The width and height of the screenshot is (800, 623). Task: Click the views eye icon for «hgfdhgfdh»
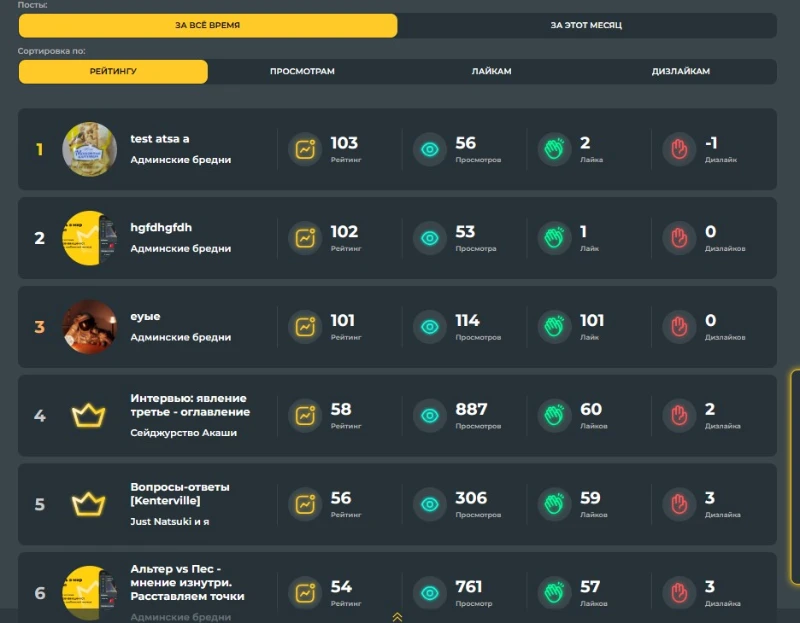coord(430,238)
